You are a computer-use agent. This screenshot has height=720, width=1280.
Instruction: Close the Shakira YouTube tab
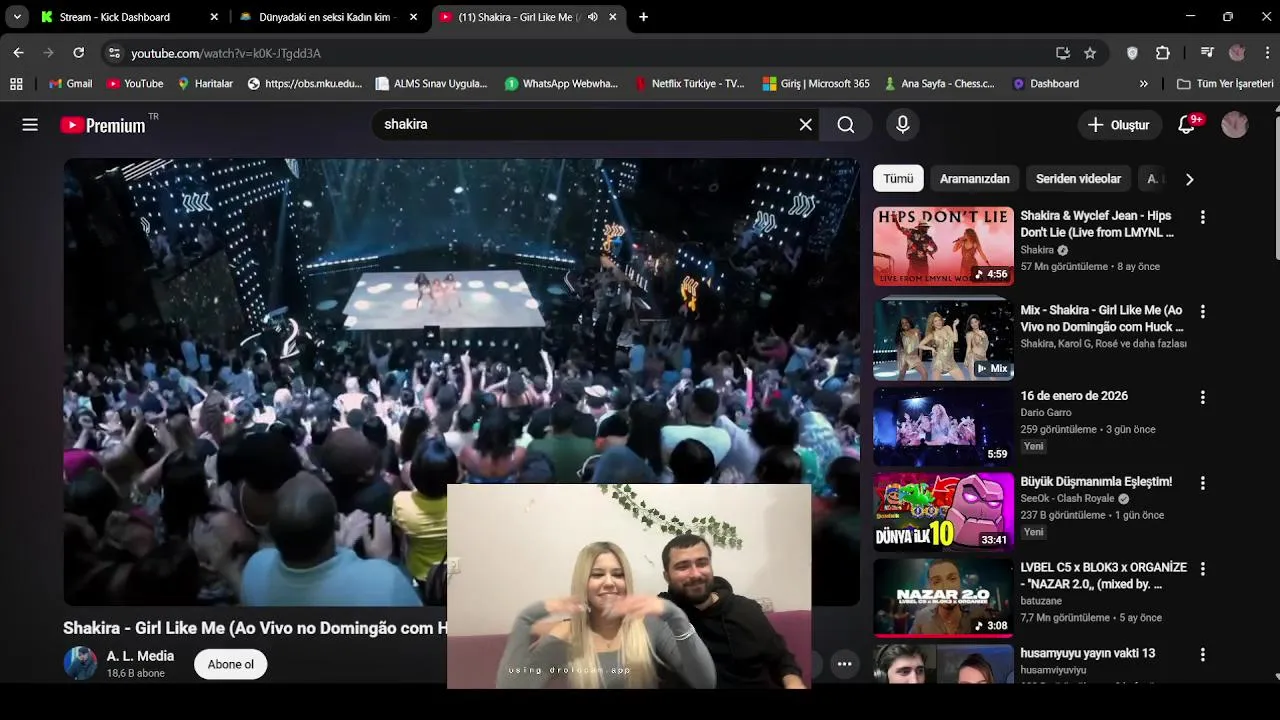613,17
